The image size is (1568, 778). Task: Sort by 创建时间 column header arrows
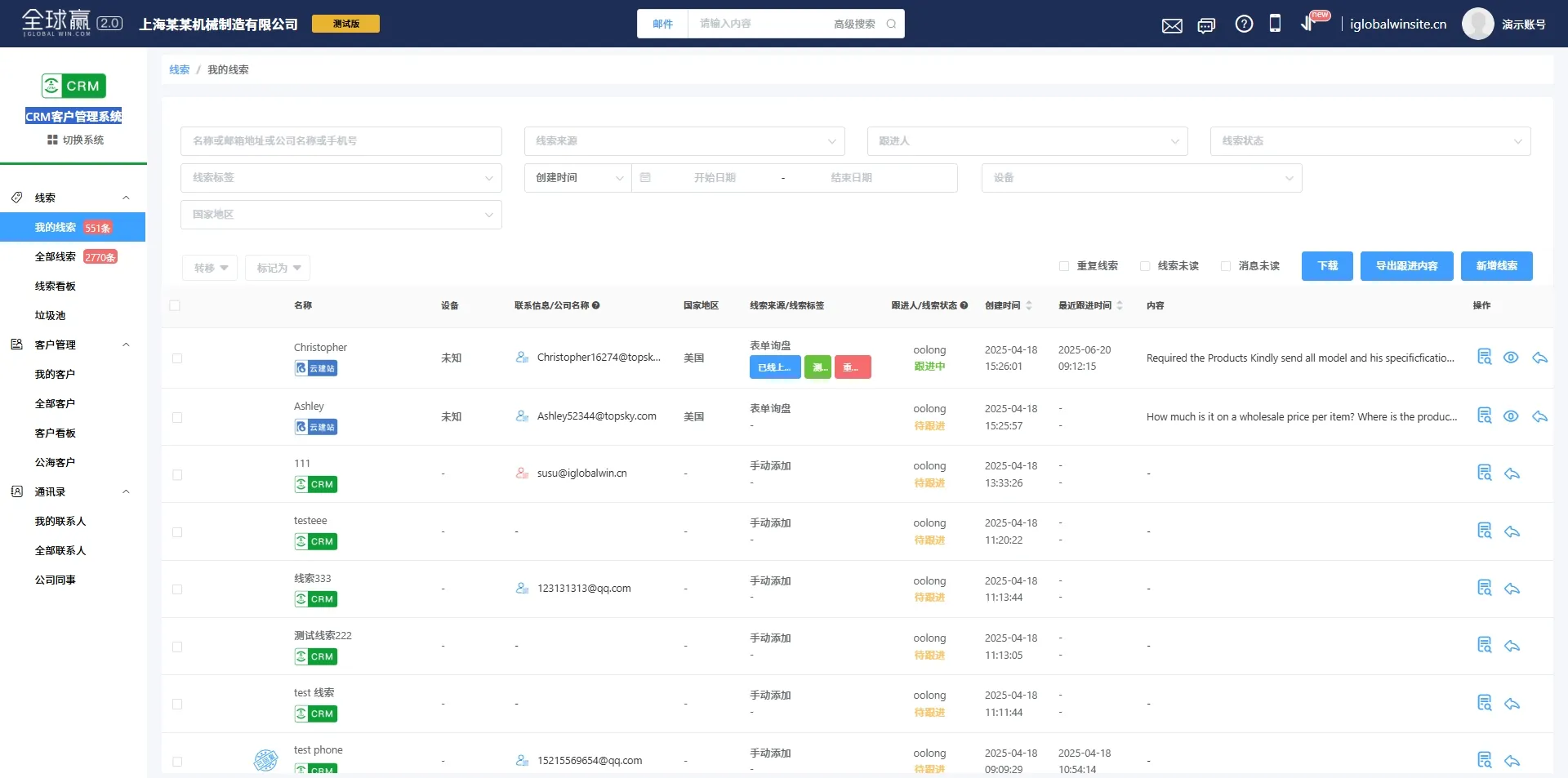[x=1029, y=305]
